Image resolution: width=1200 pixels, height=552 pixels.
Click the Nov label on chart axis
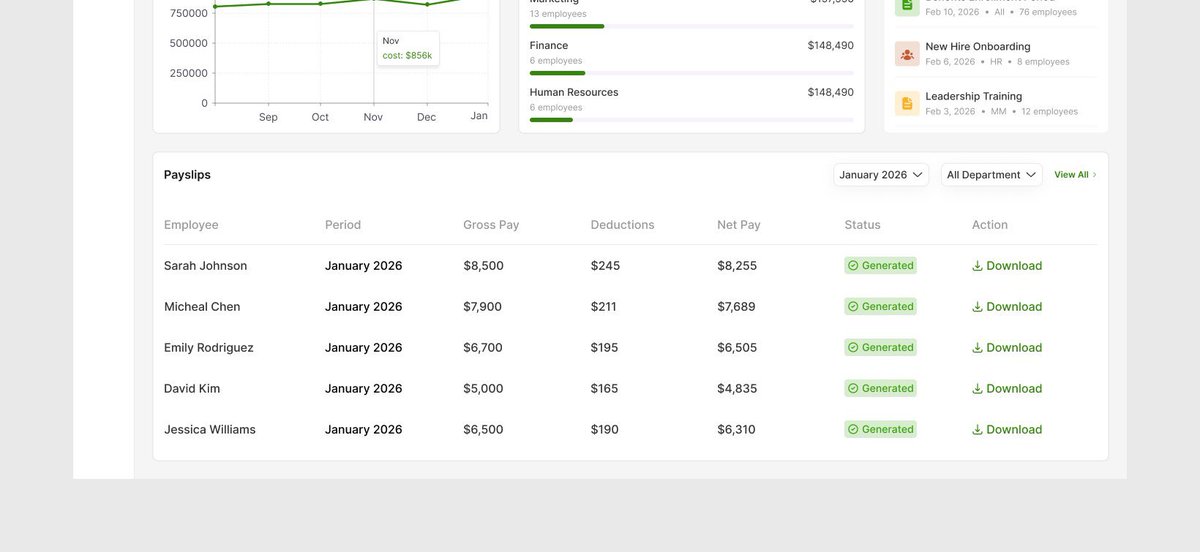(373, 117)
